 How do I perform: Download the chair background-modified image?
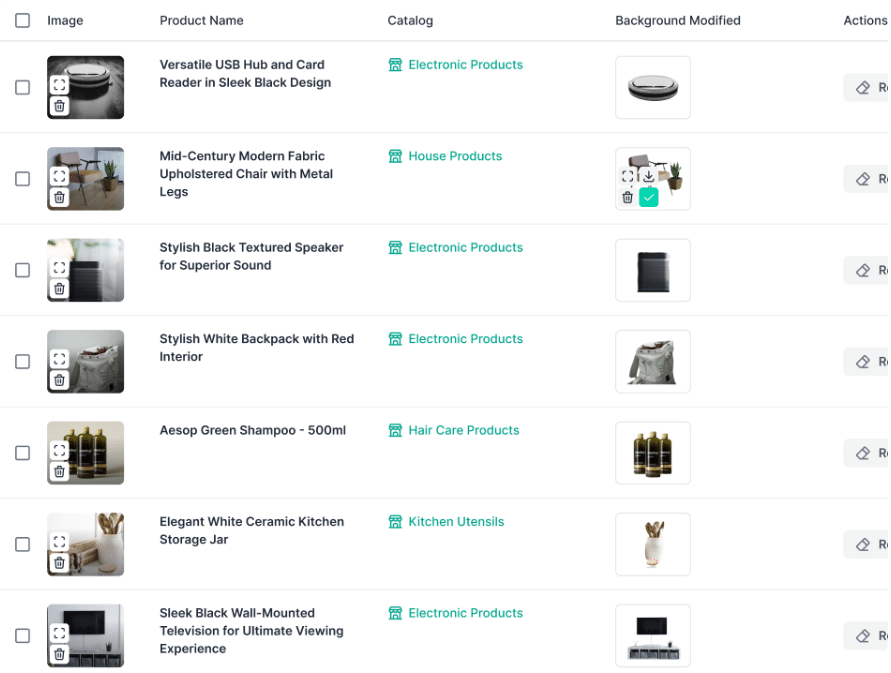pyautogui.click(x=648, y=176)
